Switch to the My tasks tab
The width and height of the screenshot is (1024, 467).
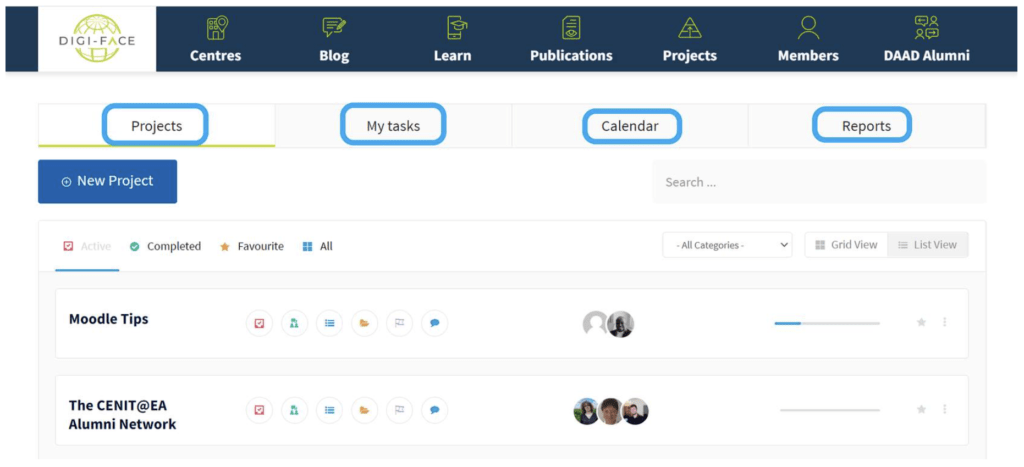pos(393,126)
